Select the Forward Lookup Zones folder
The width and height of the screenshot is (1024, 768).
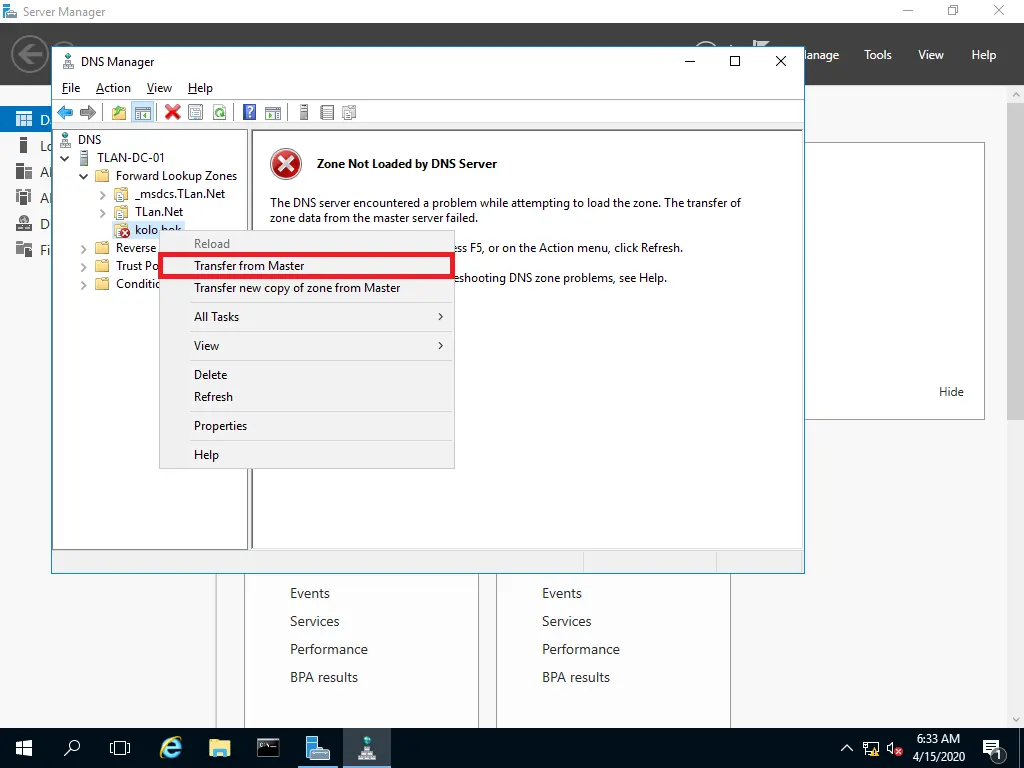(176, 176)
